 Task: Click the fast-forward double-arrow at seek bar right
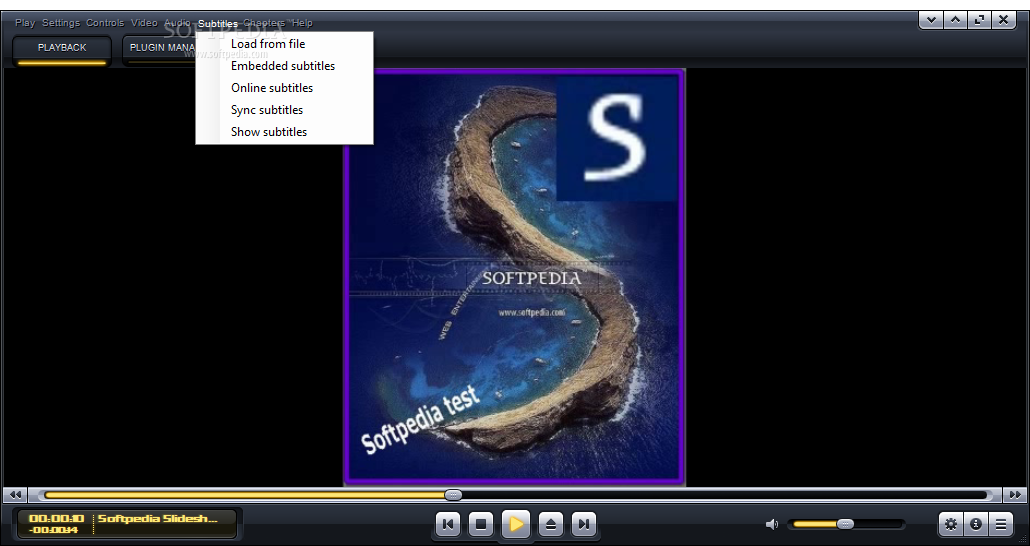[x=1015, y=495]
